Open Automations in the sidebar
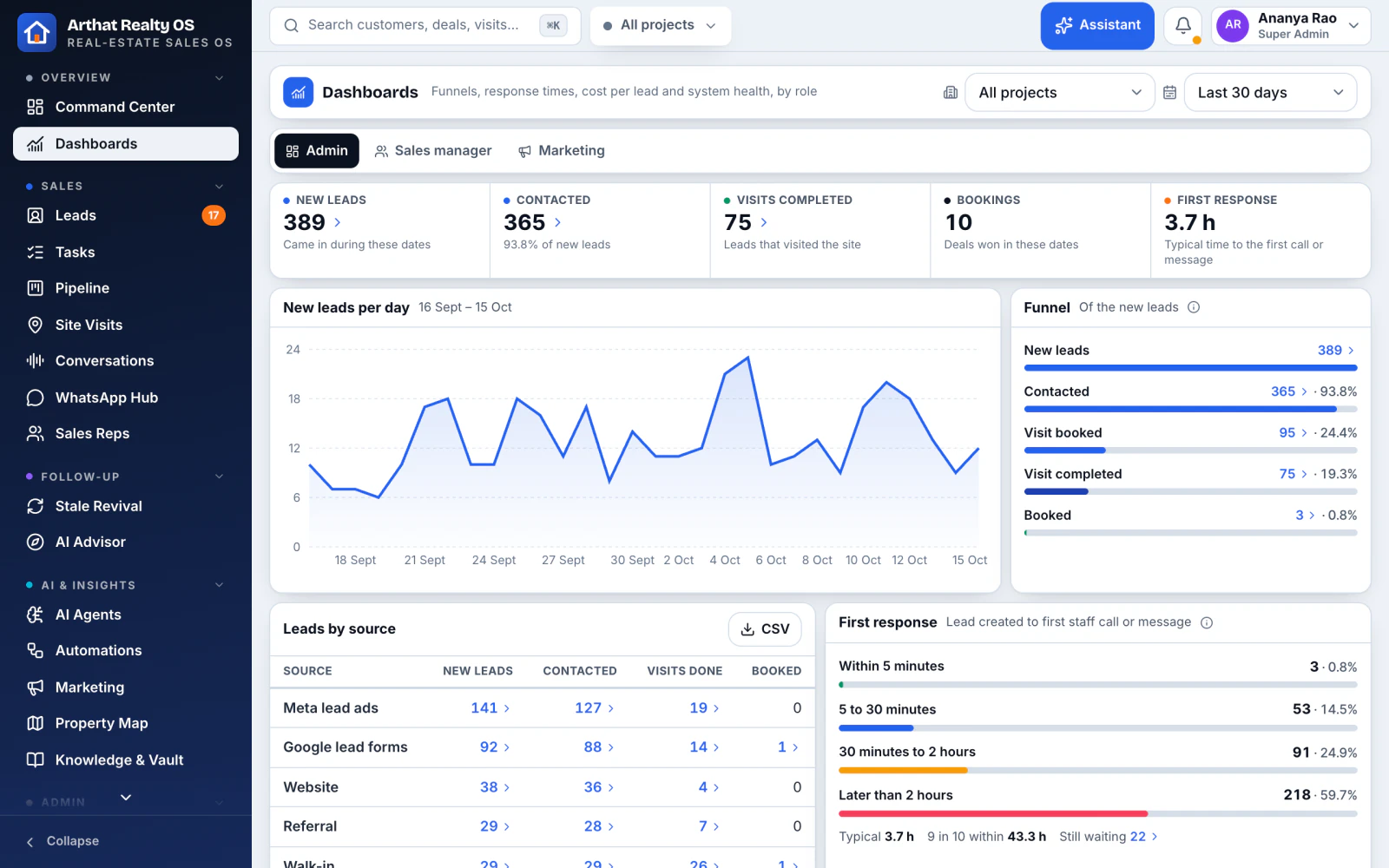1389x868 pixels. pyautogui.click(x=126, y=650)
